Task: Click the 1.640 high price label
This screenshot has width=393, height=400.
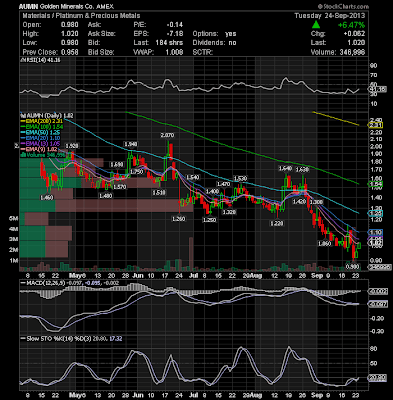Action: tap(286, 169)
